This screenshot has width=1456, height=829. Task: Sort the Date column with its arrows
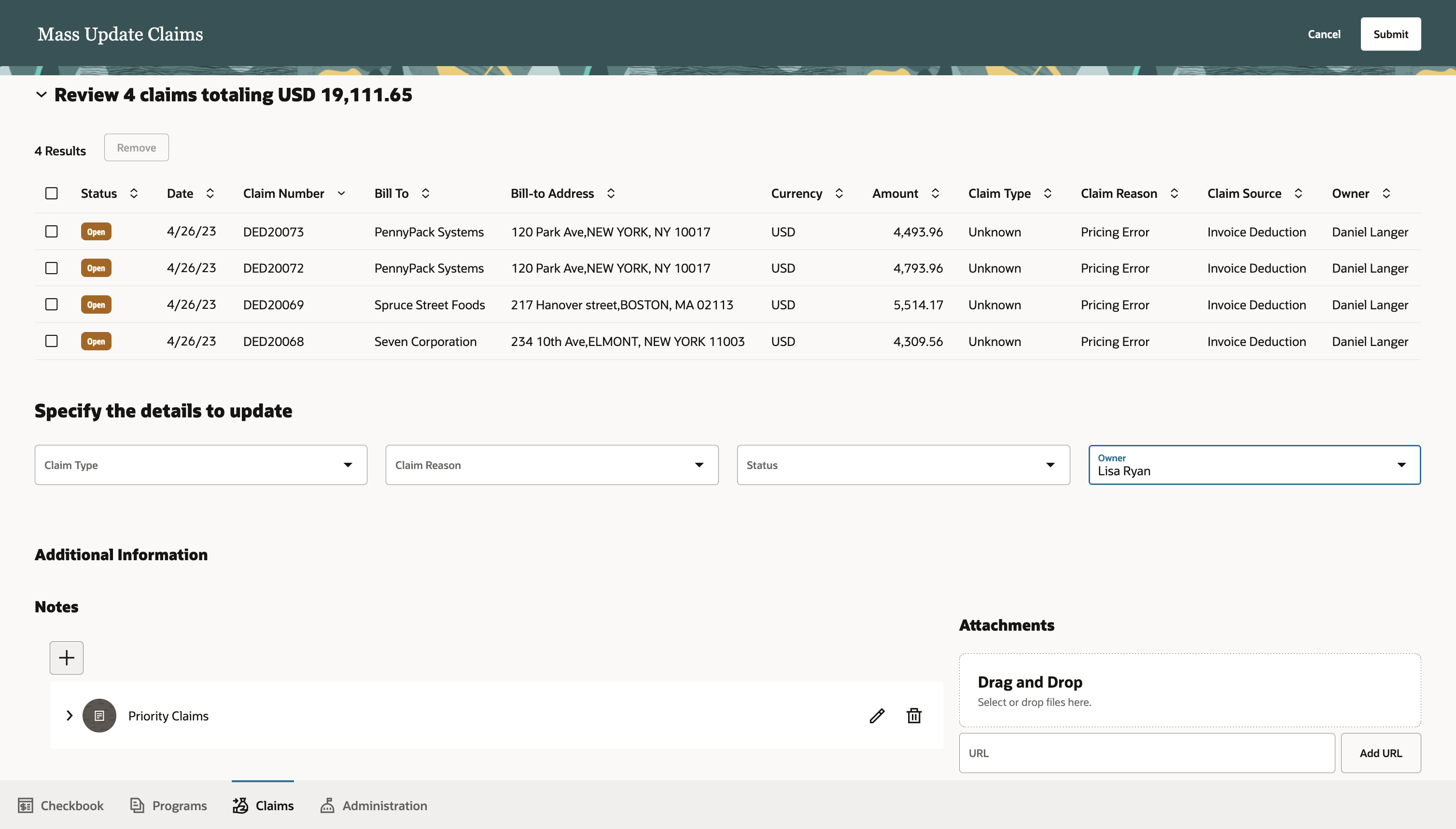click(x=210, y=193)
